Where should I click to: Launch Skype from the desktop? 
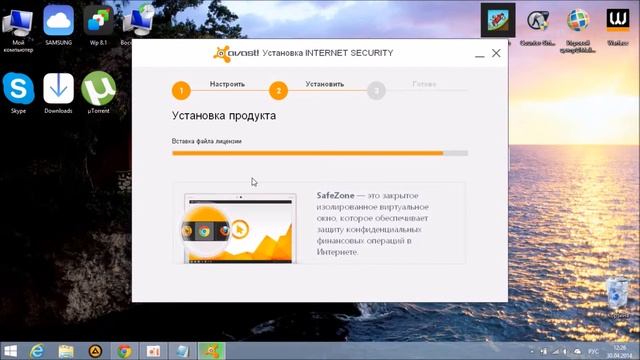click(x=18, y=93)
